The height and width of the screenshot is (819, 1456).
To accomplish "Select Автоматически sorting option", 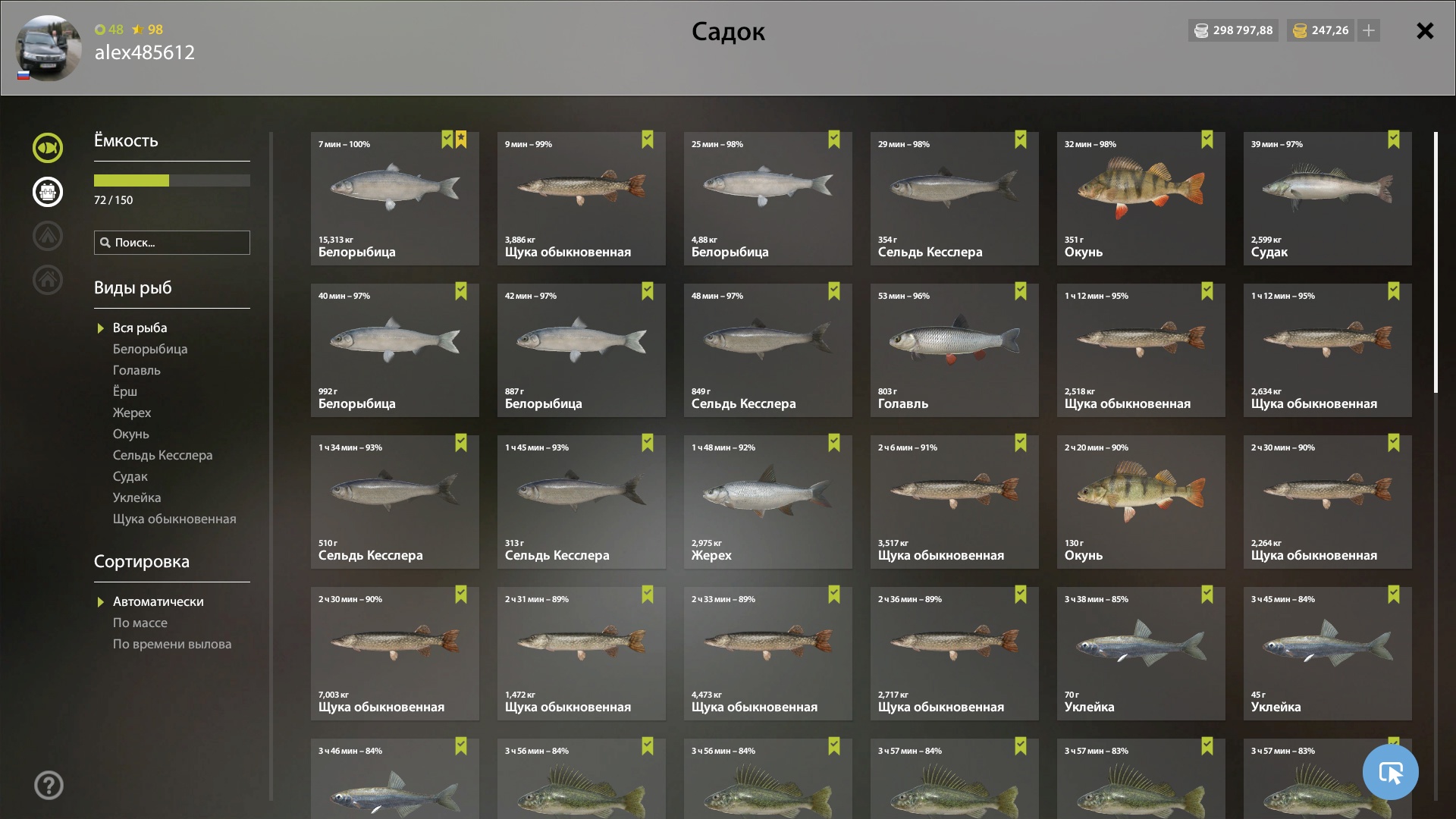I will pos(158,601).
